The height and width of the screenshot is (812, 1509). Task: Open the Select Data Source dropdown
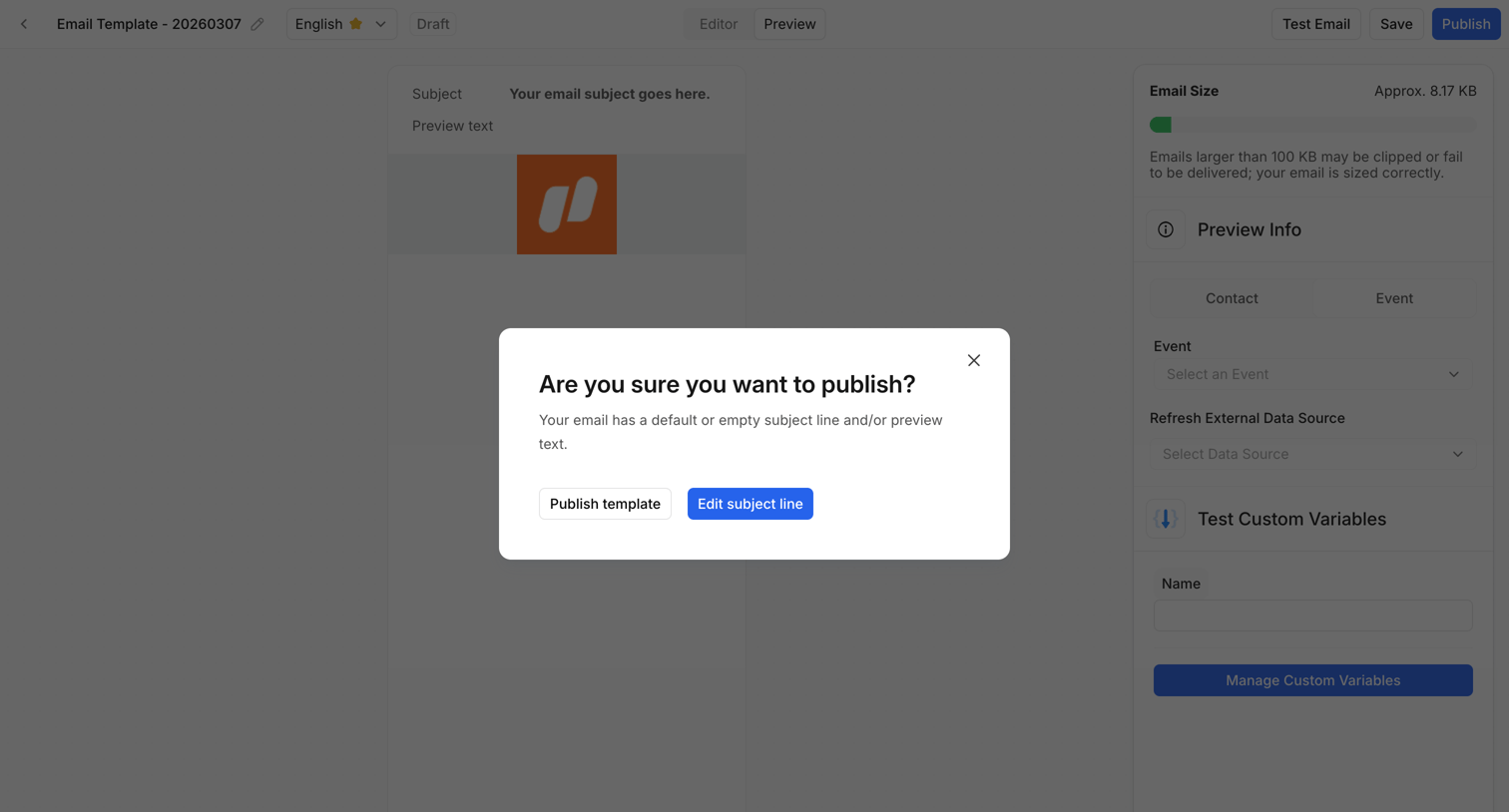pos(1313,454)
